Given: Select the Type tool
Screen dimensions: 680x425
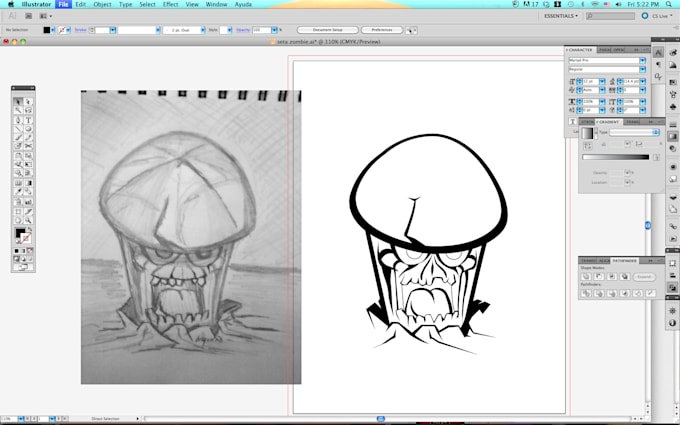Looking at the screenshot, I should pyautogui.click(x=28, y=120).
